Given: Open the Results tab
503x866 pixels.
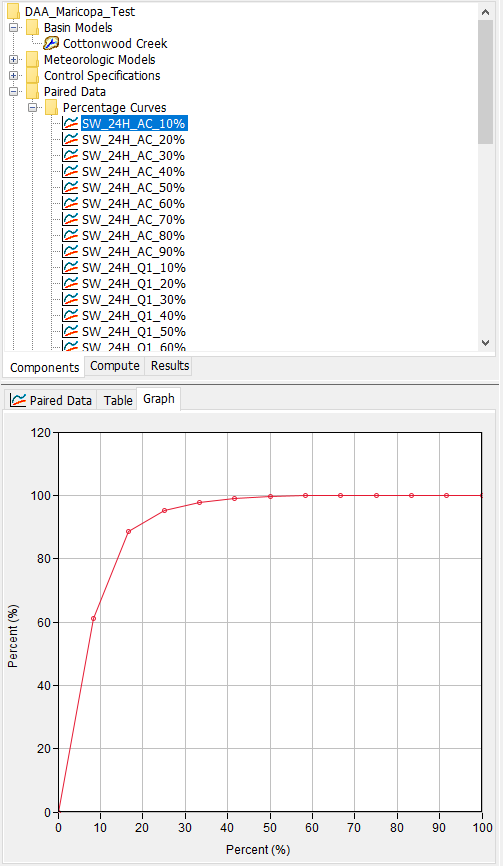Looking at the screenshot, I should 170,366.
